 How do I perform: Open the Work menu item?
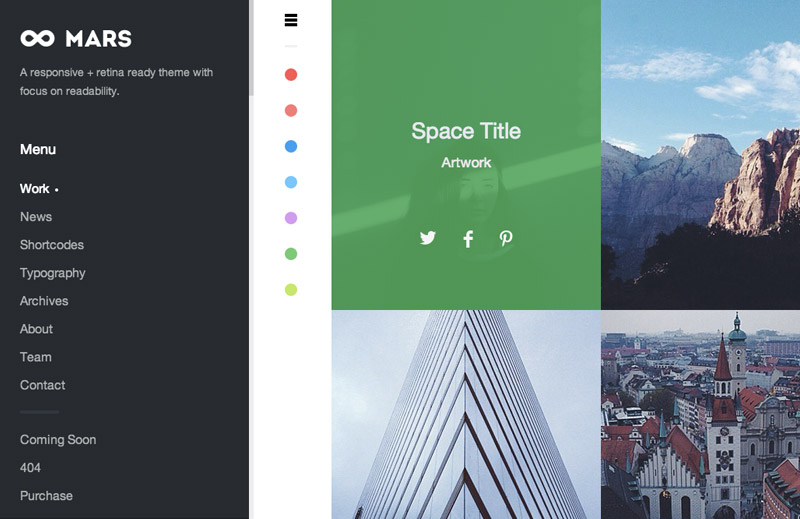(35, 189)
